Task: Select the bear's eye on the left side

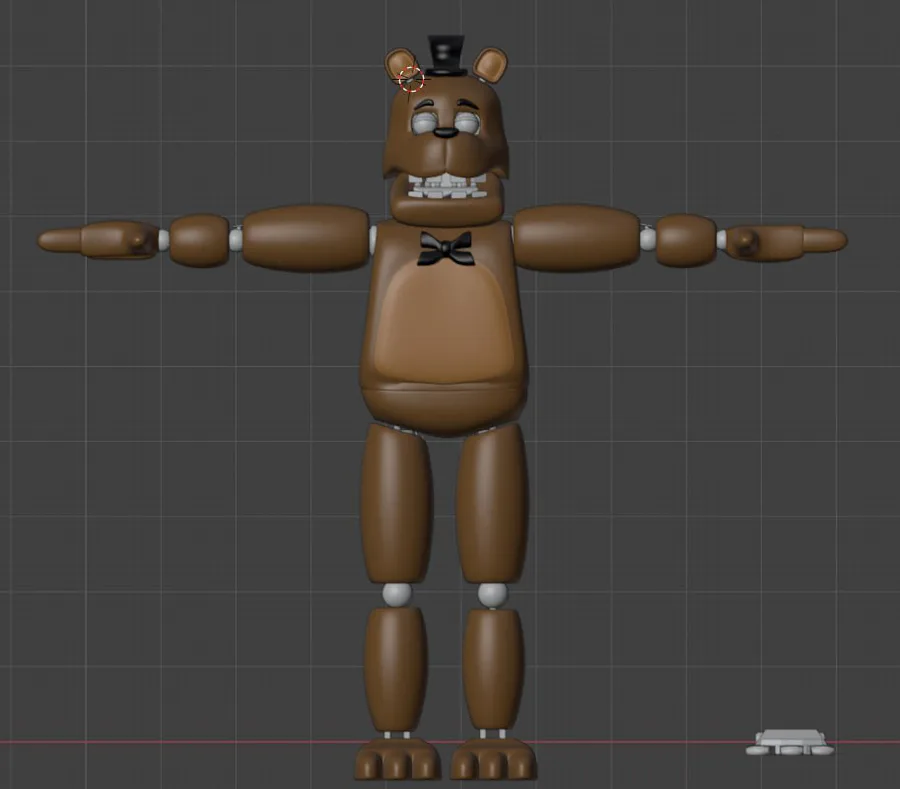Action: [x=424, y=123]
